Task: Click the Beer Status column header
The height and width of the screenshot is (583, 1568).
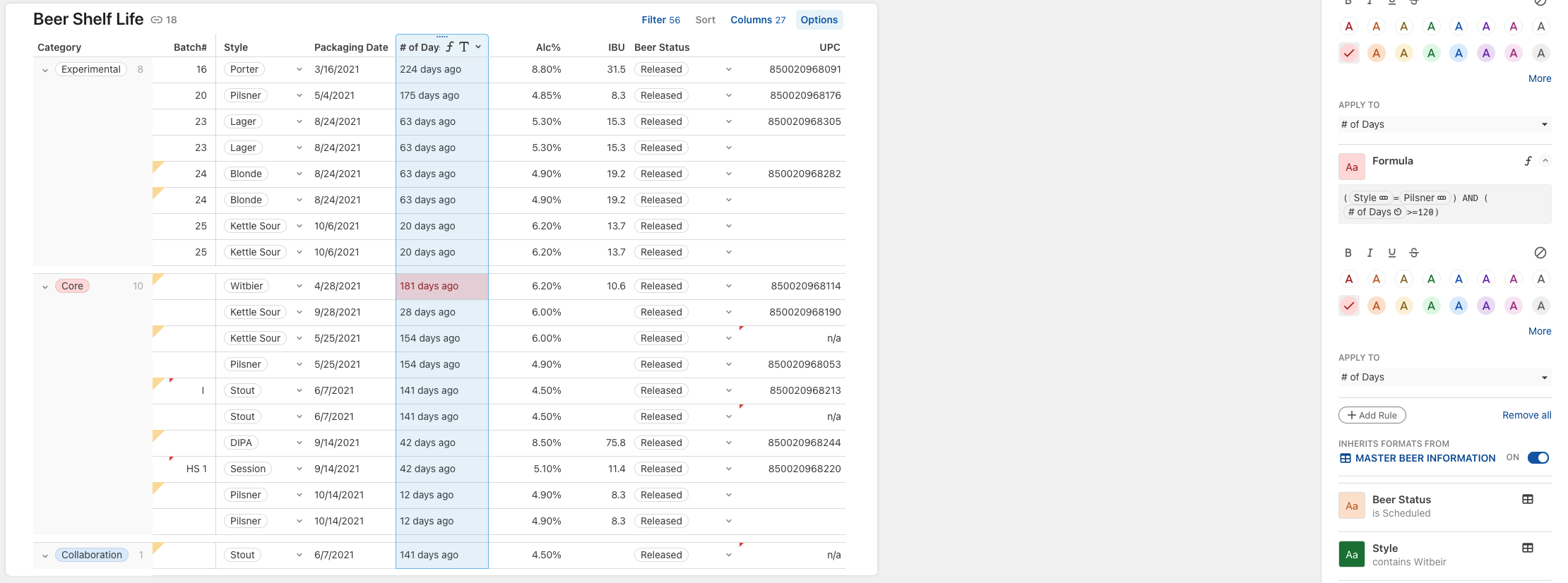Action: (x=662, y=47)
